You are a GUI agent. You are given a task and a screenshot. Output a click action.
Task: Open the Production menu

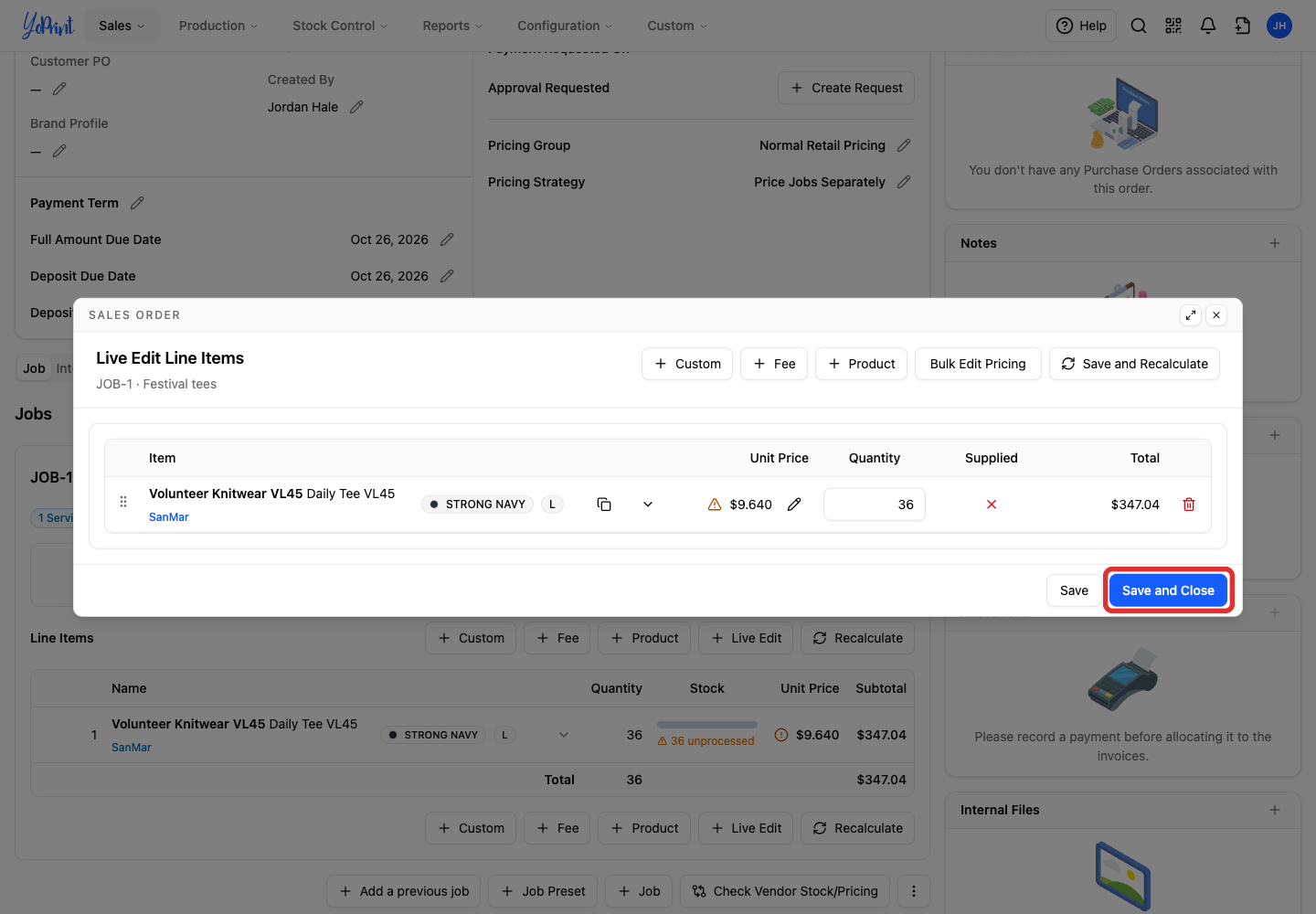coord(218,26)
